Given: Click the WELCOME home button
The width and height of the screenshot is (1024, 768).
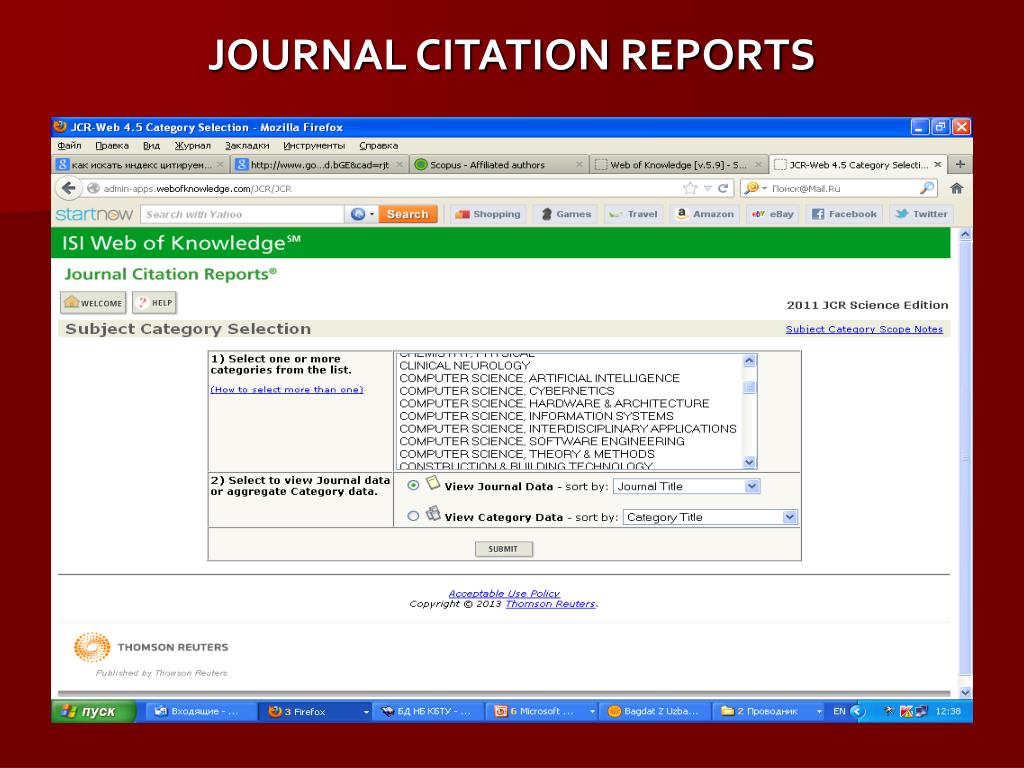Looking at the screenshot, I should click(x=93, y=302).
